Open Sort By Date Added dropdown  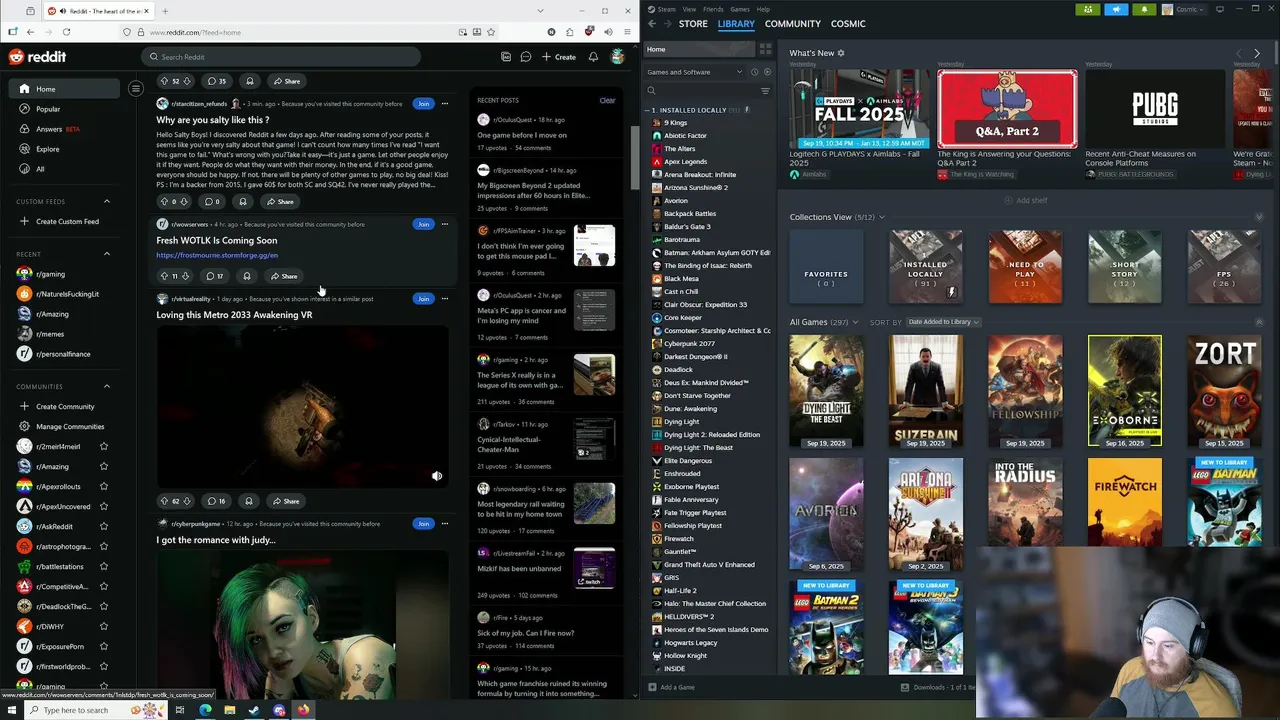tap(943, 322)
